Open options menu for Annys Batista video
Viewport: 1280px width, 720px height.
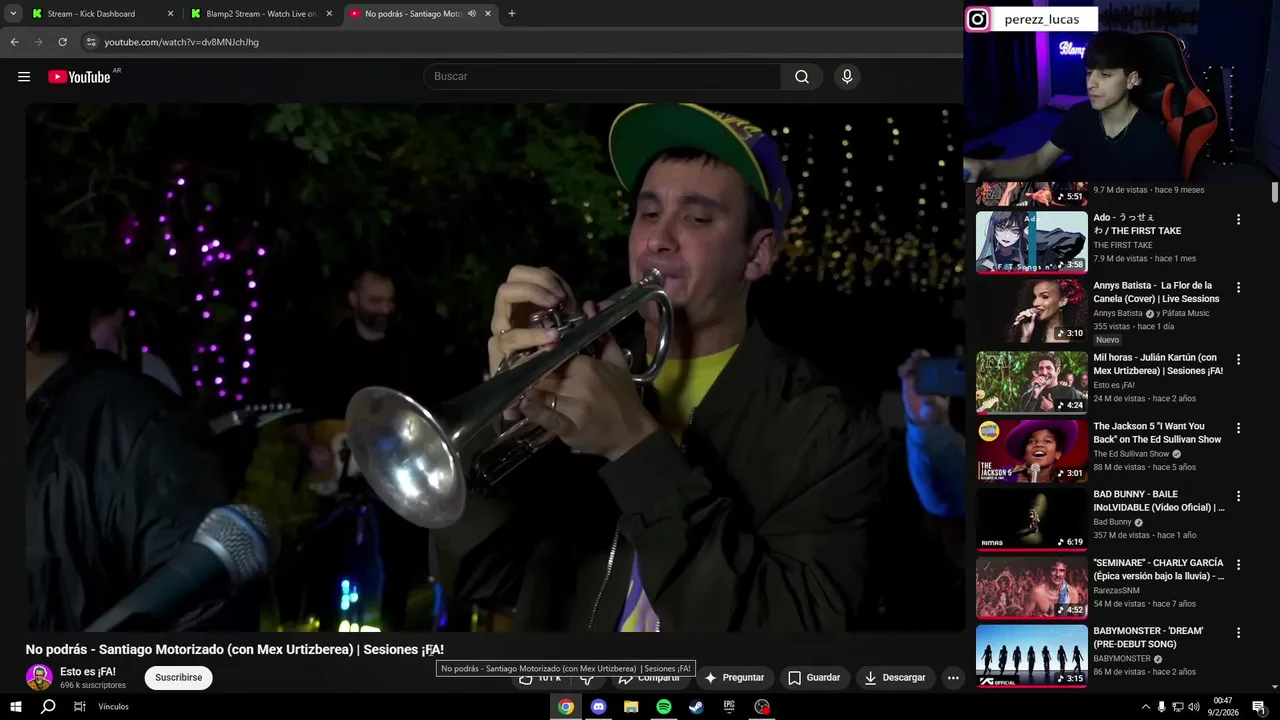1238,287
